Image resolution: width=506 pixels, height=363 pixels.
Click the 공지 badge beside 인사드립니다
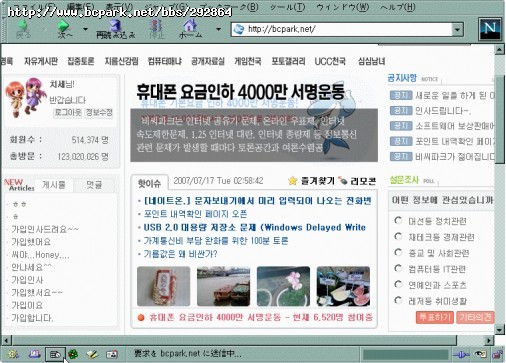click(x=401, y=110)
